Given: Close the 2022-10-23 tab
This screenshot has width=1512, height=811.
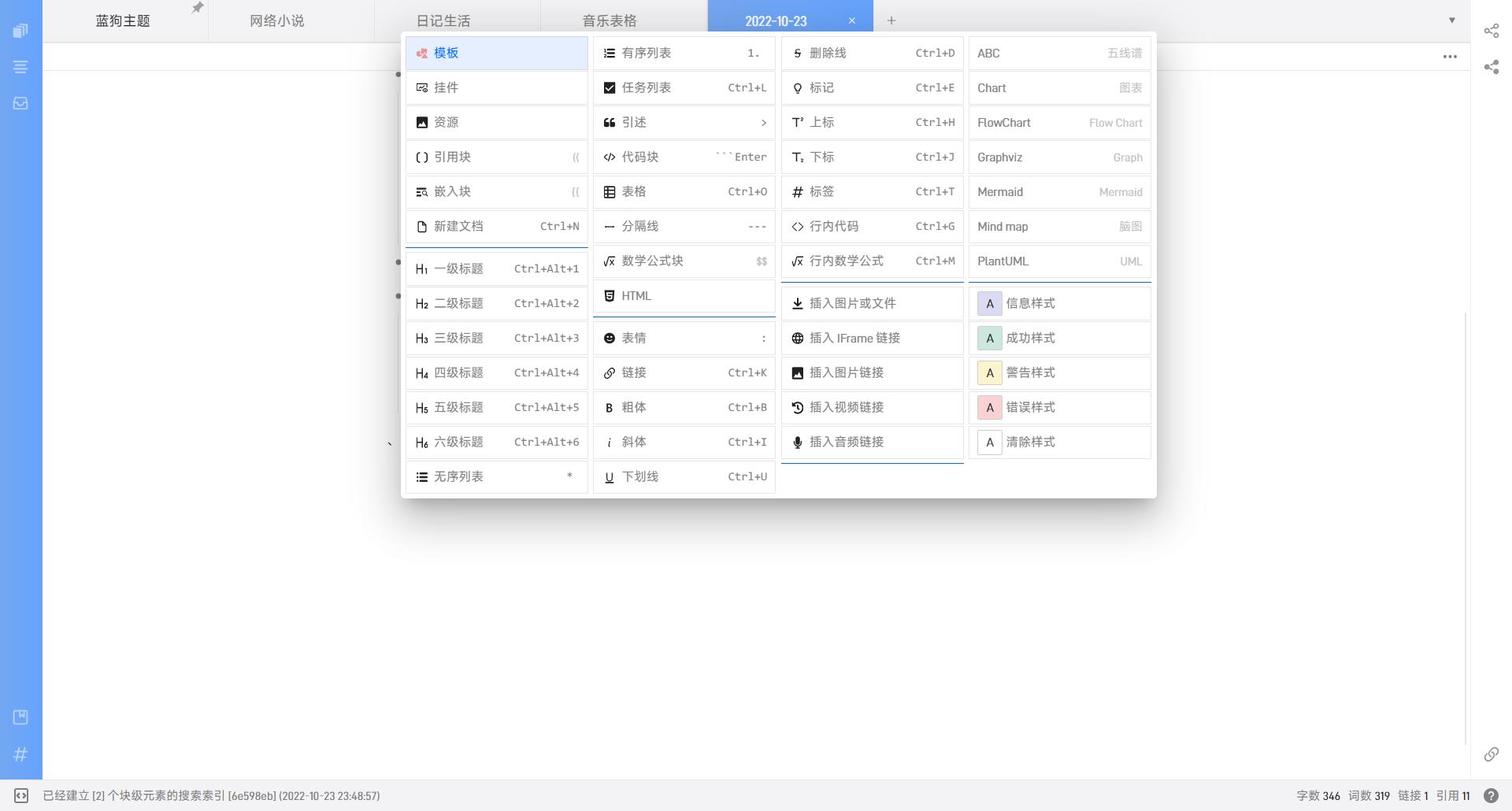Looking at the screenshot, I should coord(852,20).
